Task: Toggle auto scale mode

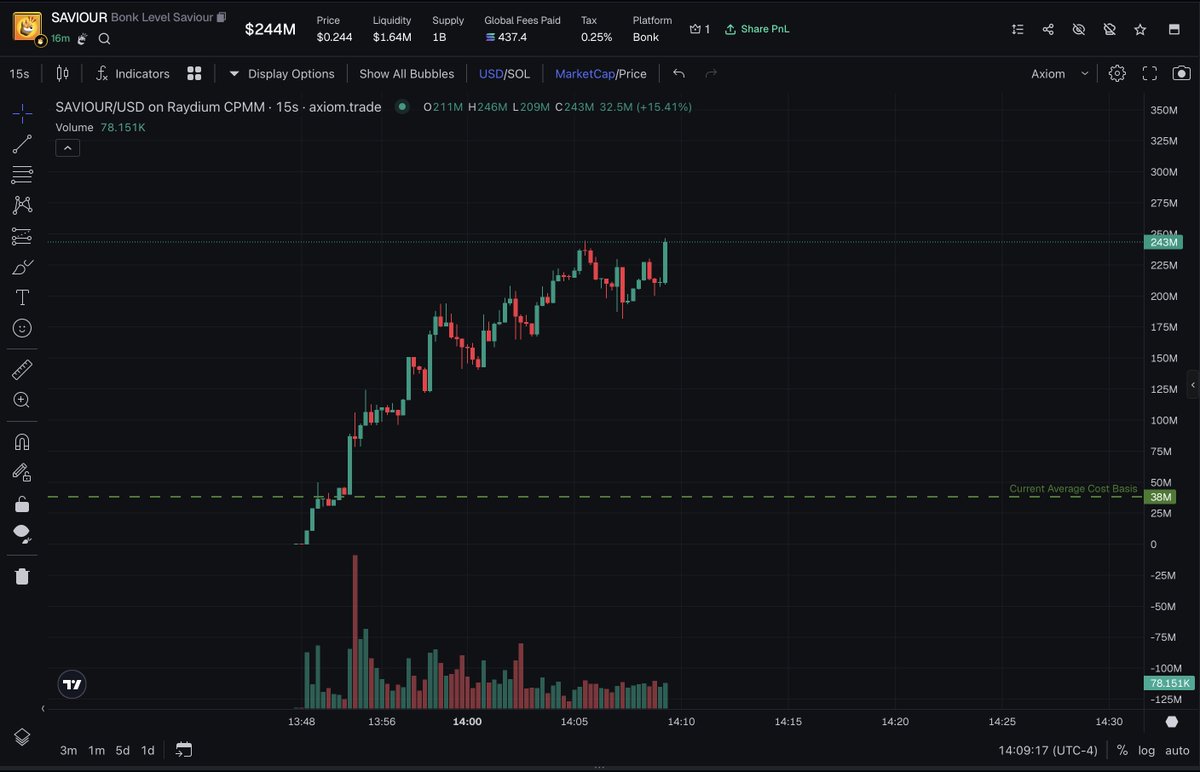Action: tap(1176, 750)
